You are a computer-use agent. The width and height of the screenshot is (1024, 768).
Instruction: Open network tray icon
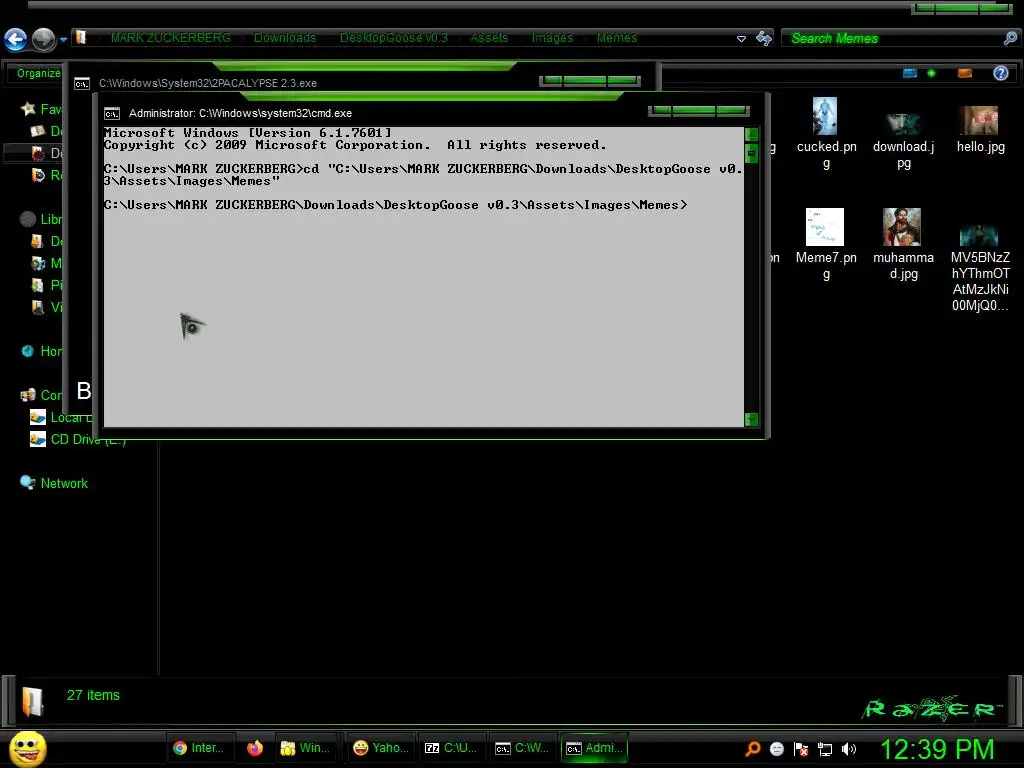click(825, 750)
